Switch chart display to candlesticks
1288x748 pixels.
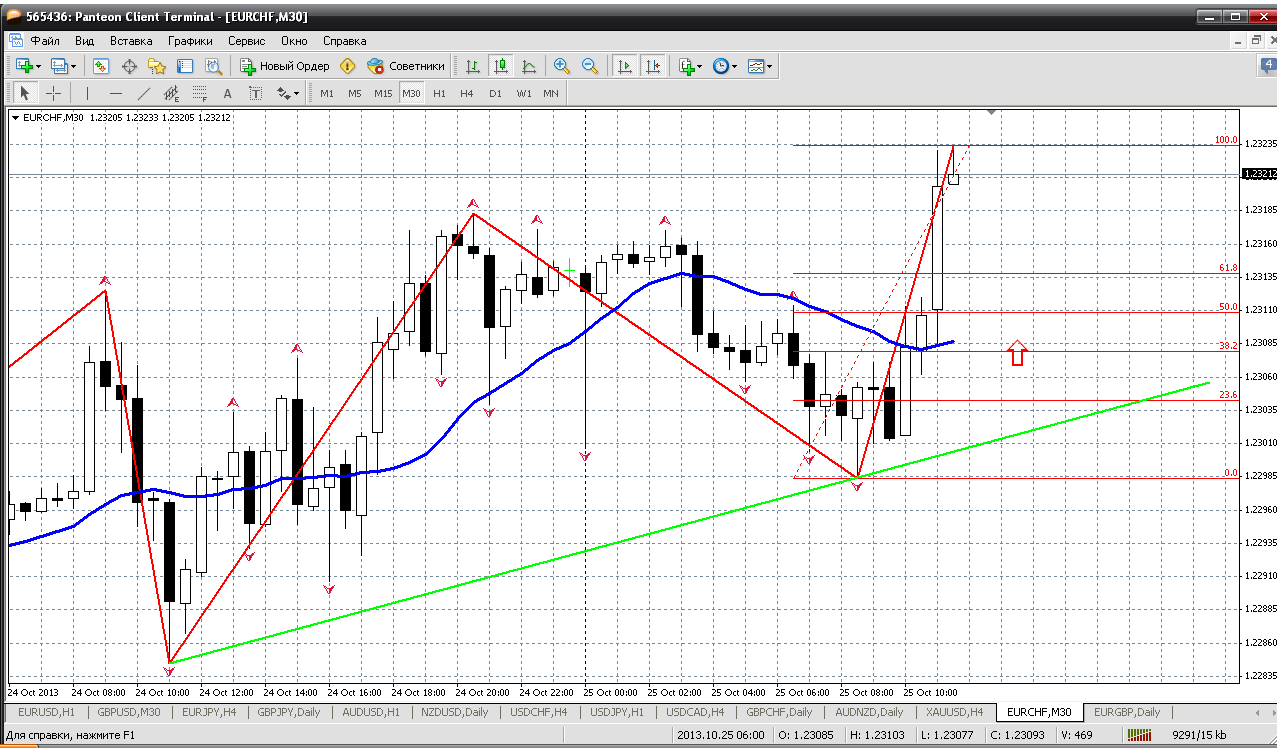500,66
